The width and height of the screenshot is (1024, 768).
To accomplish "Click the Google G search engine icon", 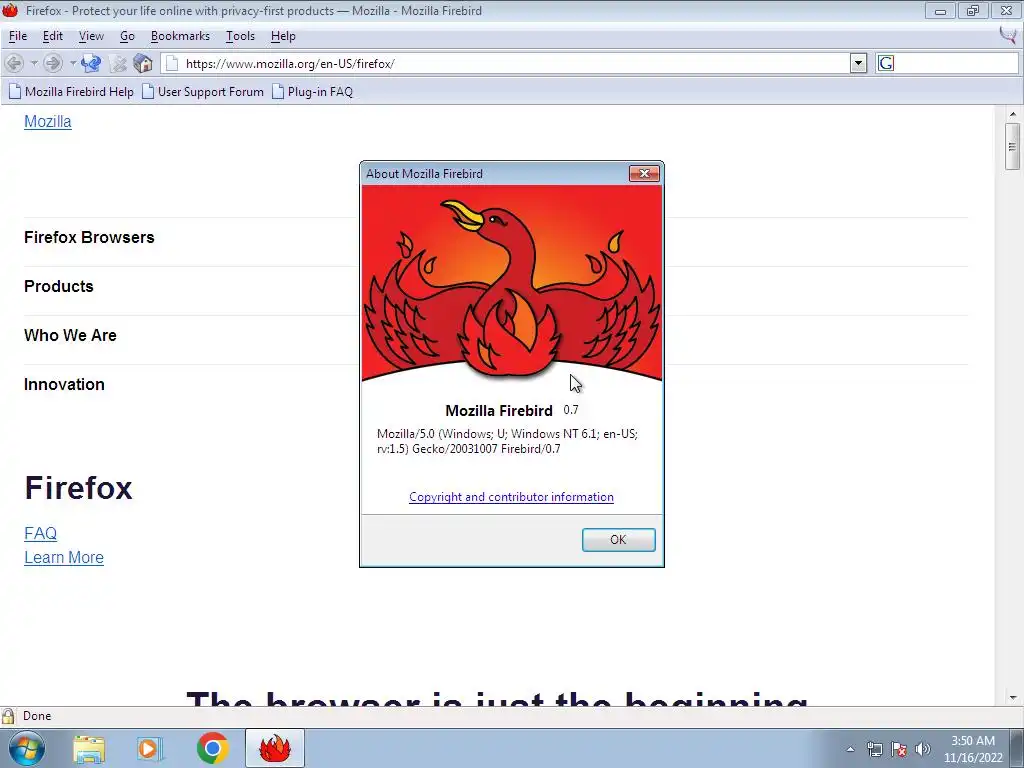I will [x=886, y=63].
